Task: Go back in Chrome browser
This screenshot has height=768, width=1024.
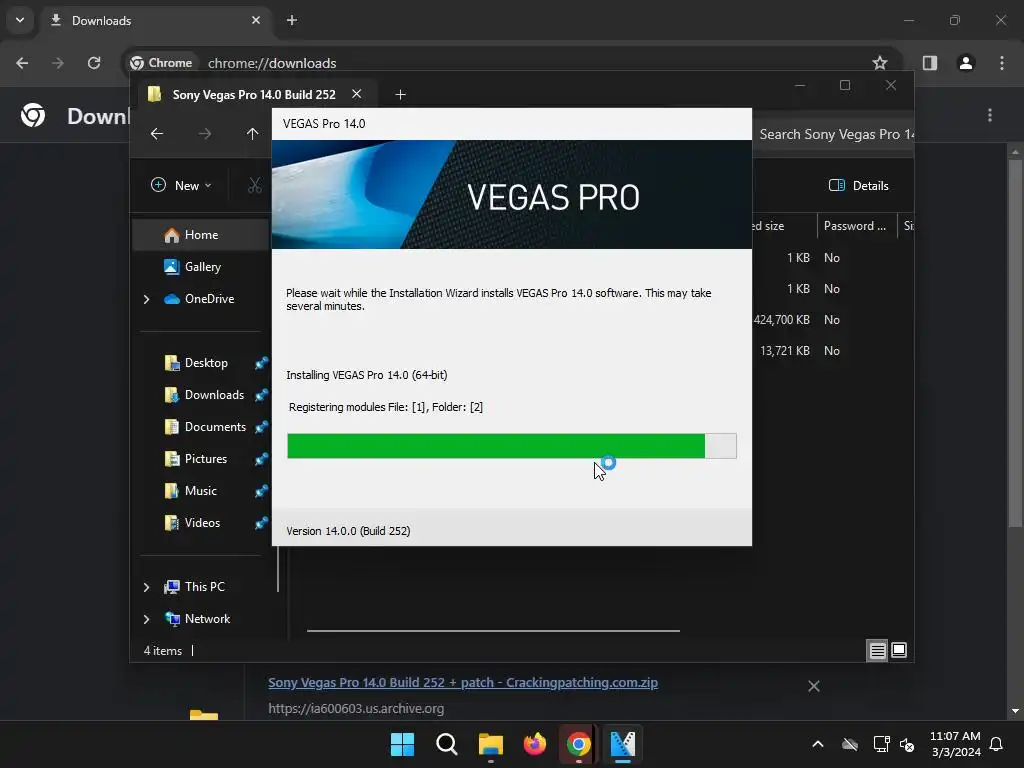Action: pyautogui.click(x=22, y=63)
